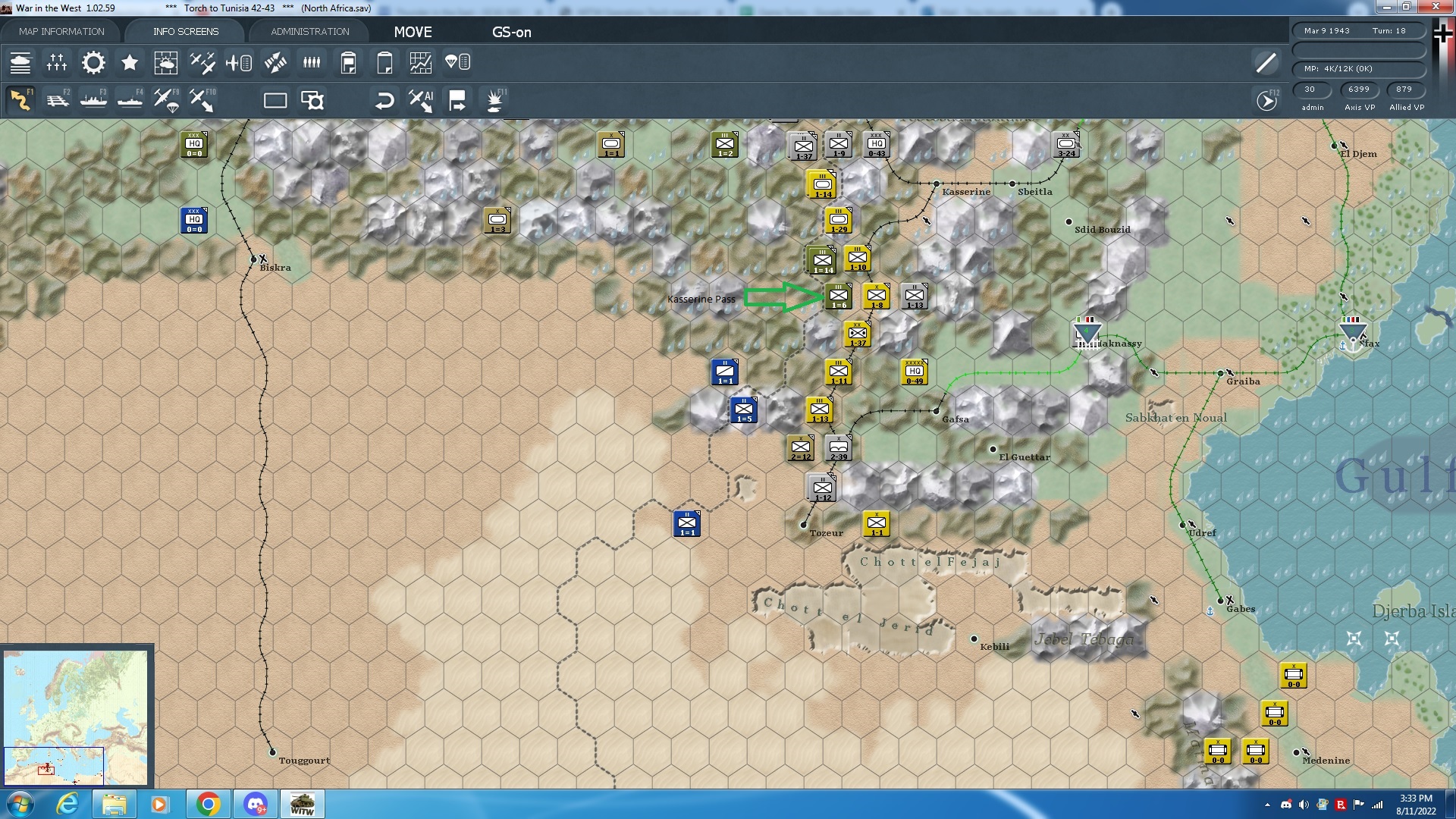1456x819 pixels.
Task: Click the AI air execution icon
Action: 421,100
